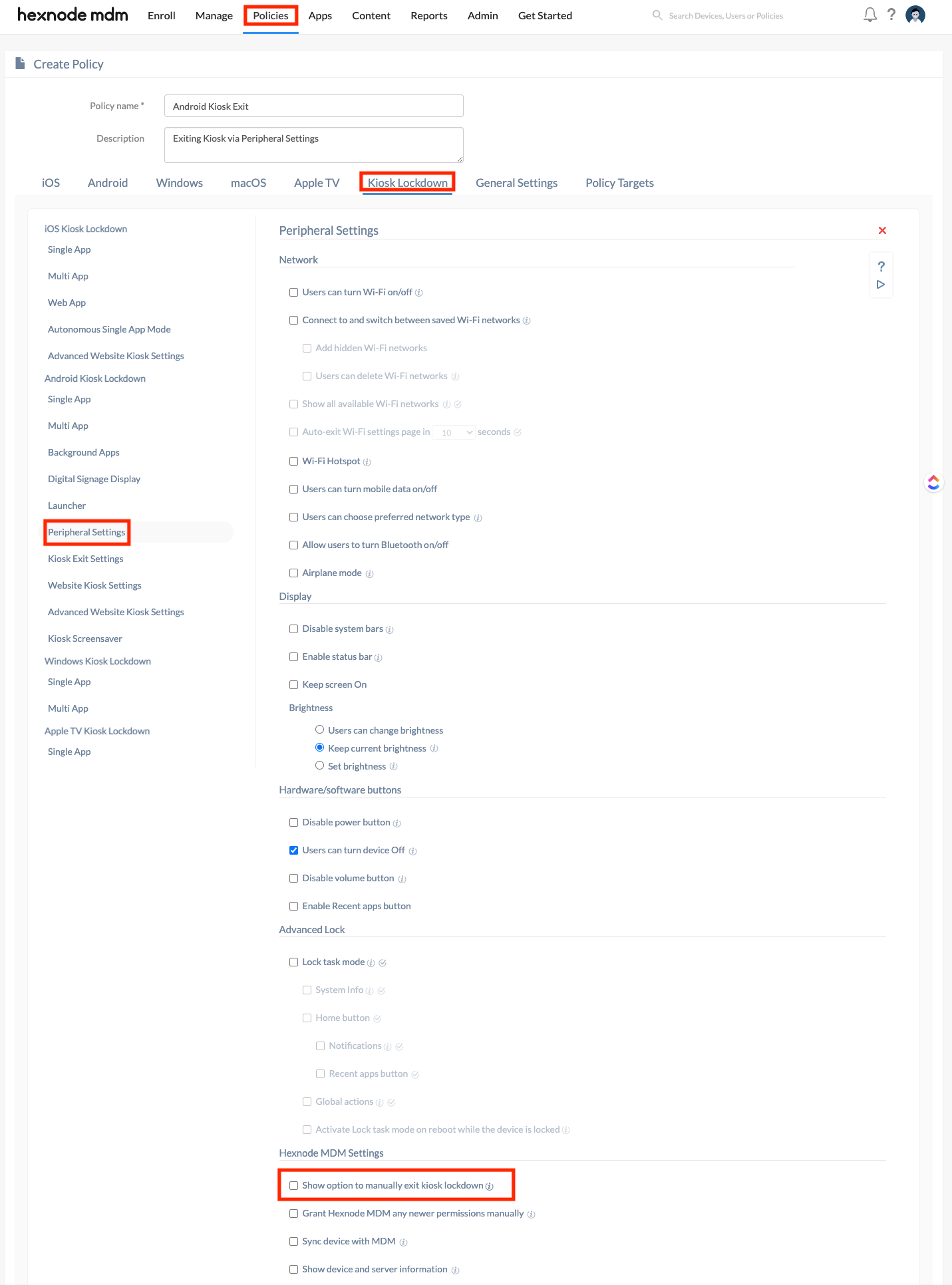Show info for Airplane mode option
This screenshot has height=1285, width=952.
point(369,573)
